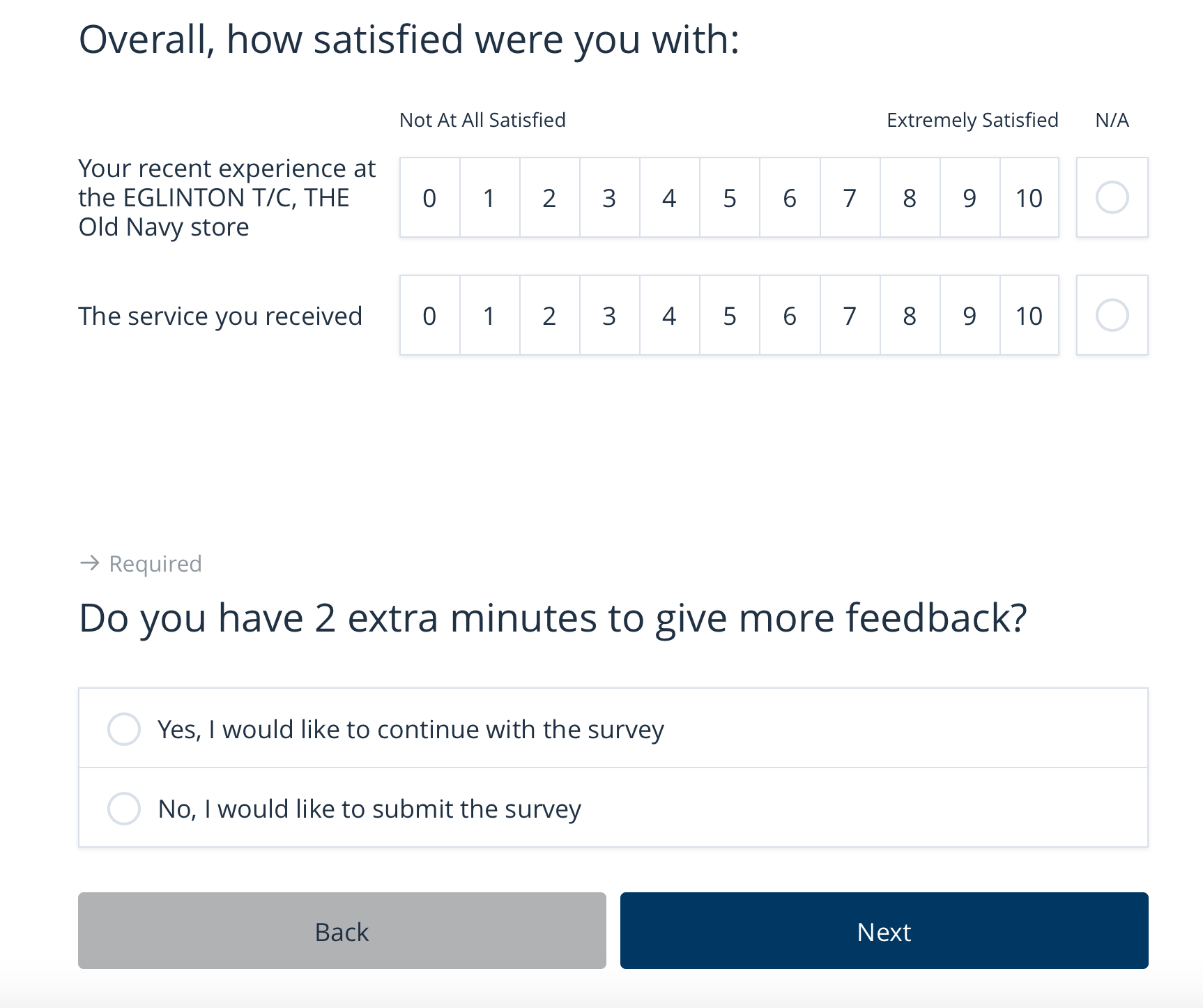This screenshot has height=1008, width=1203.
Task: Choose No to submit the survey
Action: pos(123,808)
